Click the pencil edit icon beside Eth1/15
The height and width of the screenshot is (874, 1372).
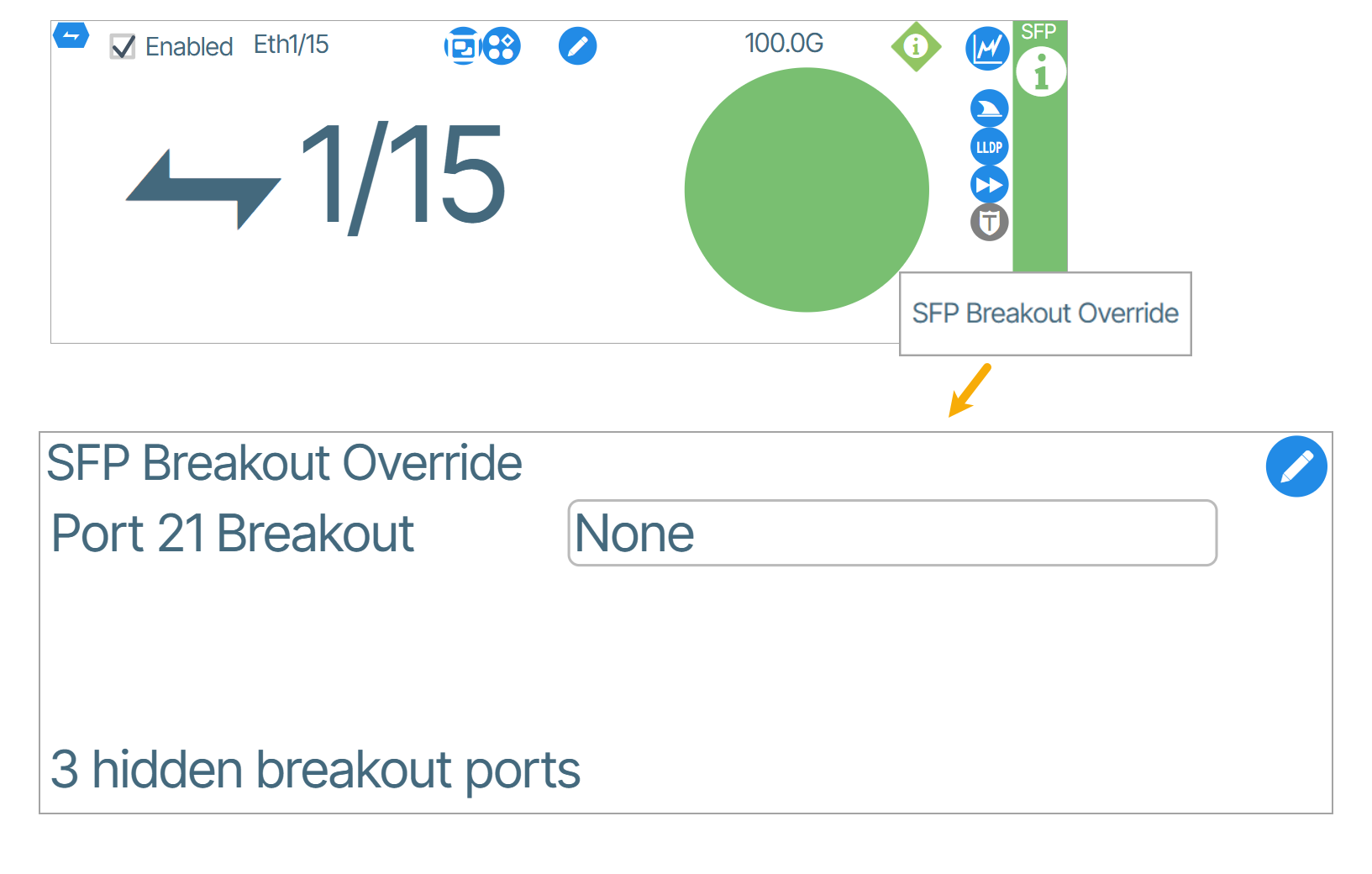click(577, 46)
